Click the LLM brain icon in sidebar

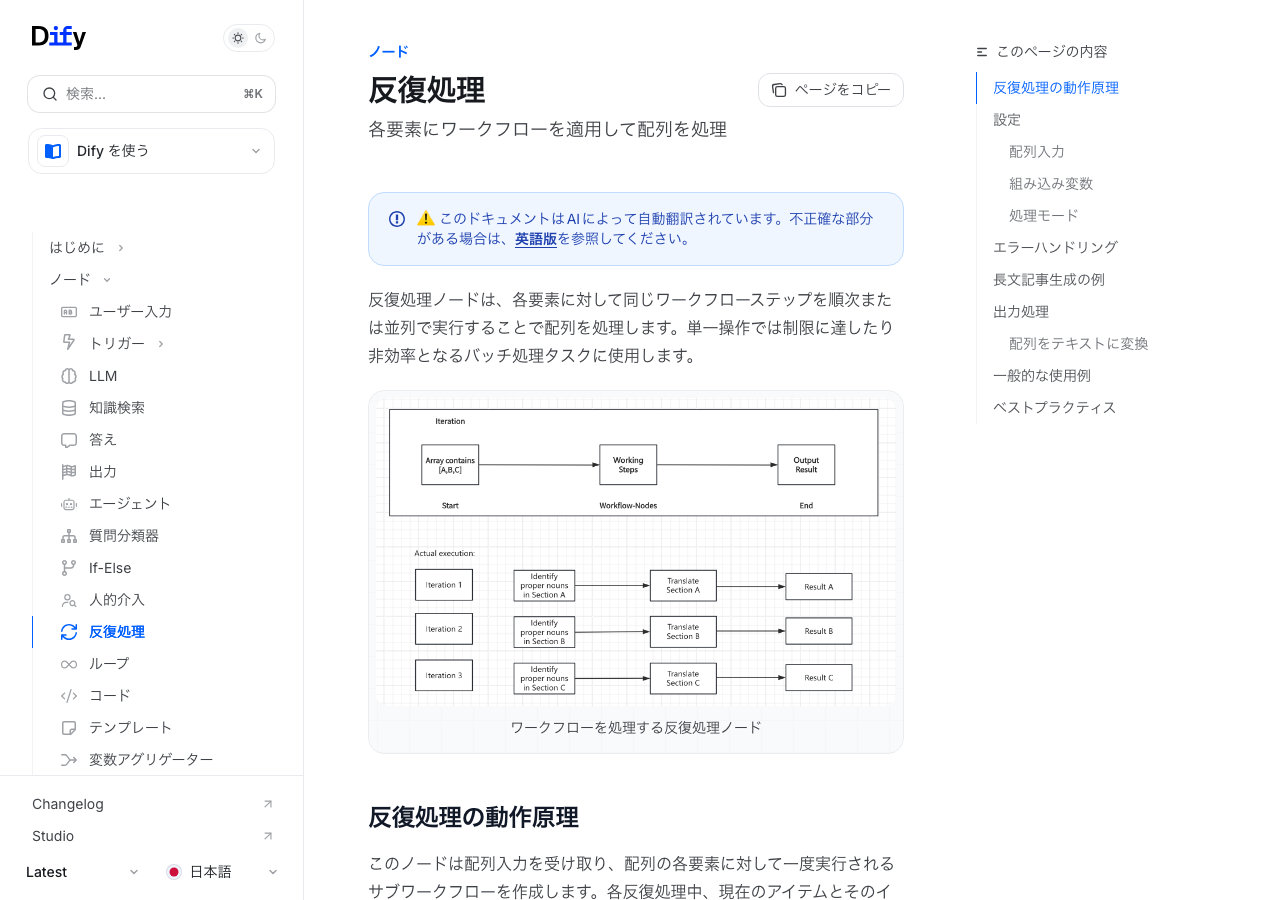(x=69, y=376)
